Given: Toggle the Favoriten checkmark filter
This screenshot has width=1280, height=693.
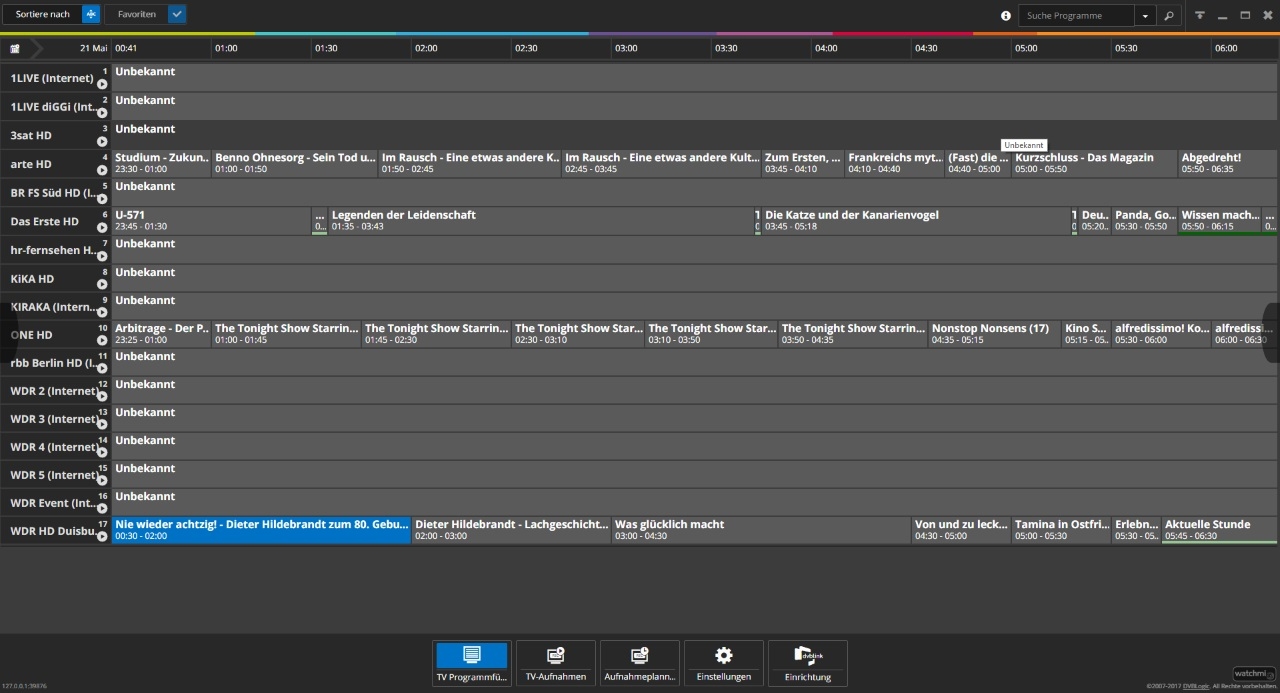Looking at the screenshot, I should pos(176,14).
